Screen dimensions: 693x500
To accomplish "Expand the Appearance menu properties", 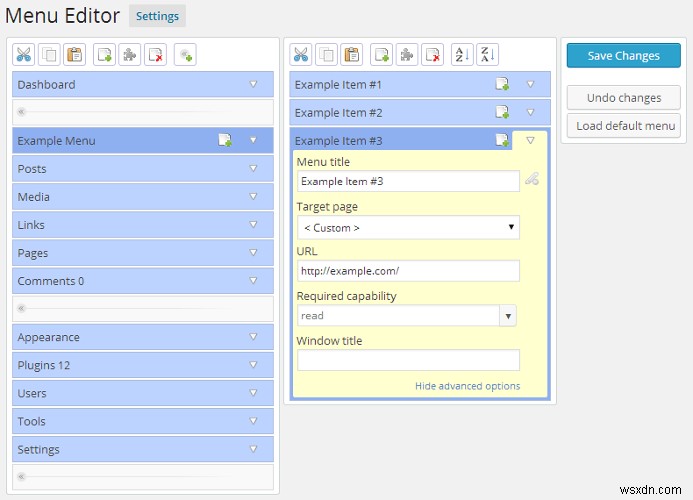I will click(253, 336).
